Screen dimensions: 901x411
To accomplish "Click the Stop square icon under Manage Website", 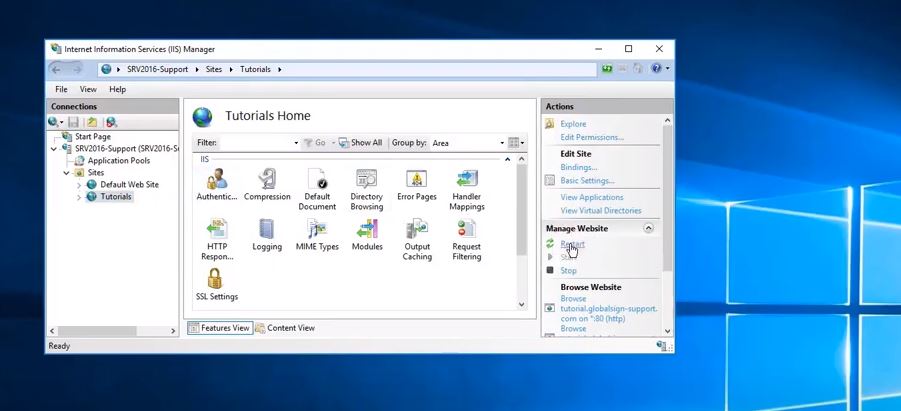I will 550,270.
